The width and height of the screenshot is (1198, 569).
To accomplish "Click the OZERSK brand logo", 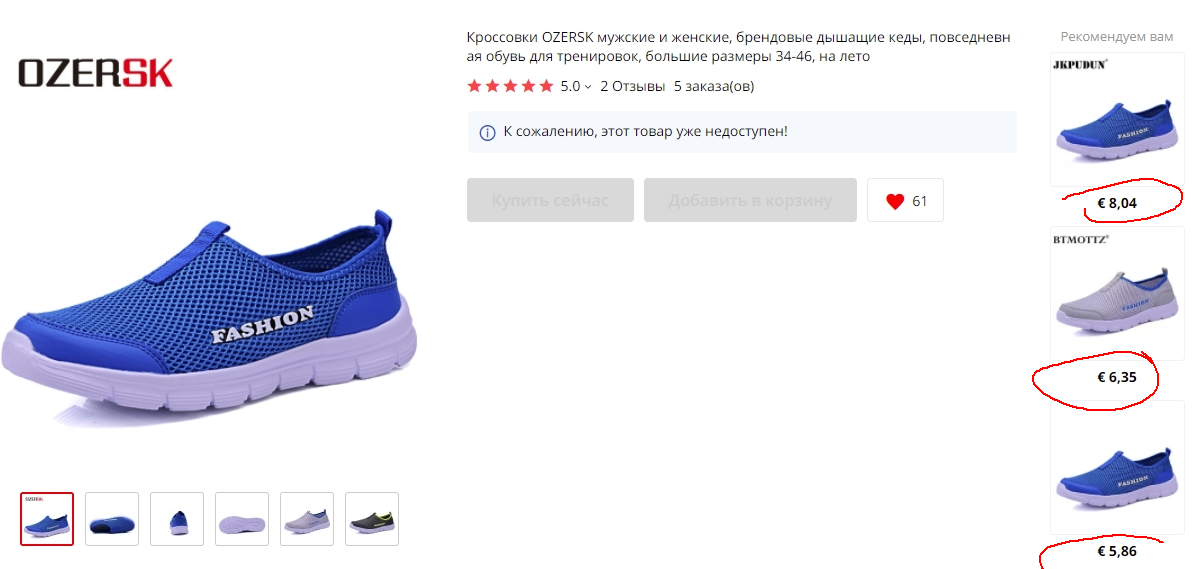I will [x=96, y=73].
